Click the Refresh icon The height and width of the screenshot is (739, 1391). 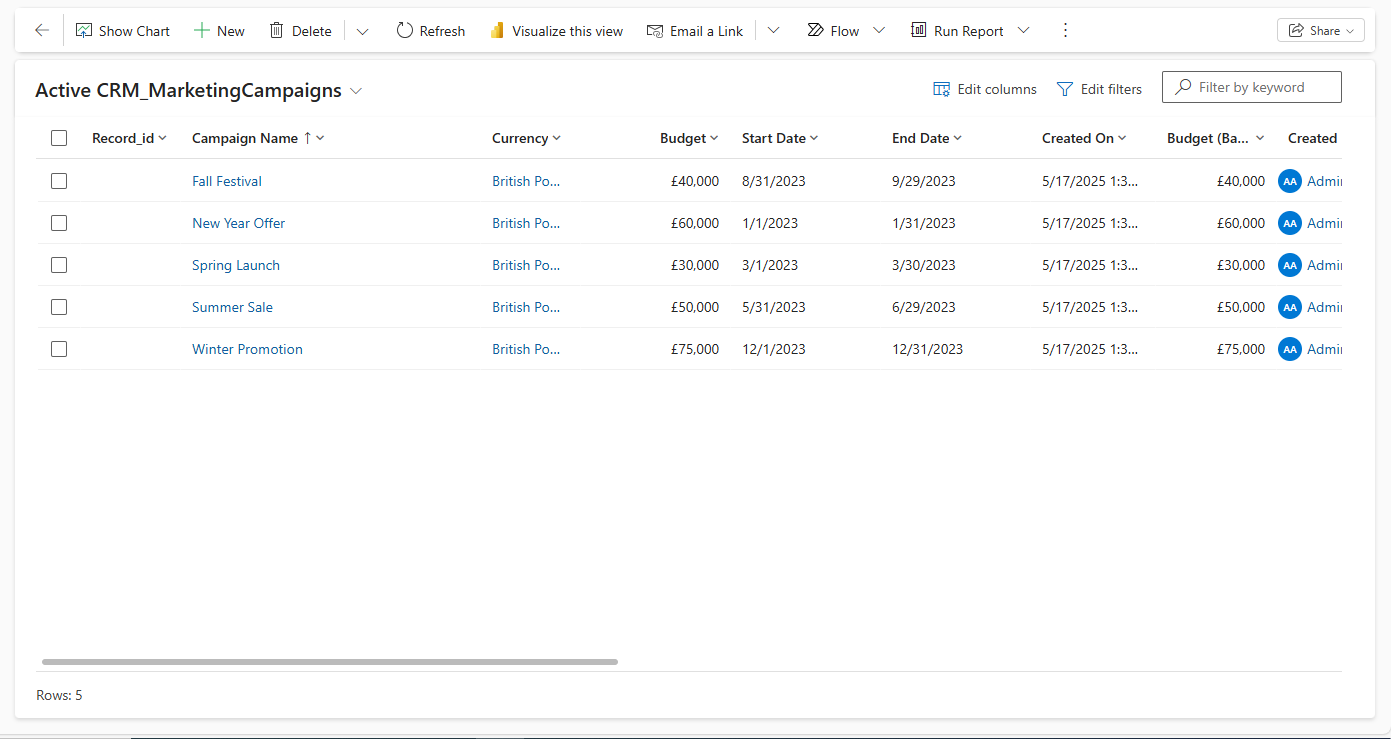pos(405,30)
